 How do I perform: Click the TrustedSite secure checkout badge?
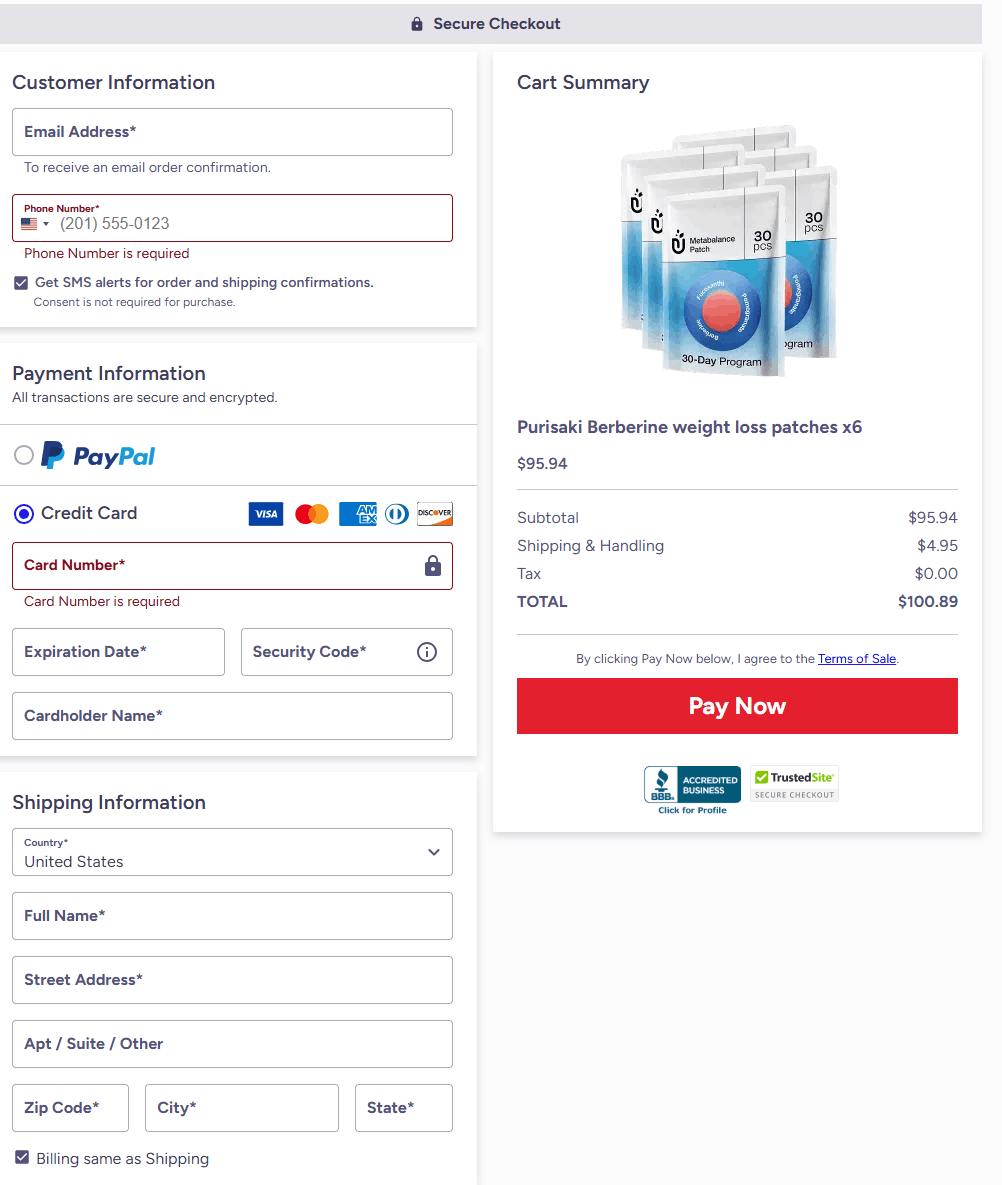pos(794,784)
